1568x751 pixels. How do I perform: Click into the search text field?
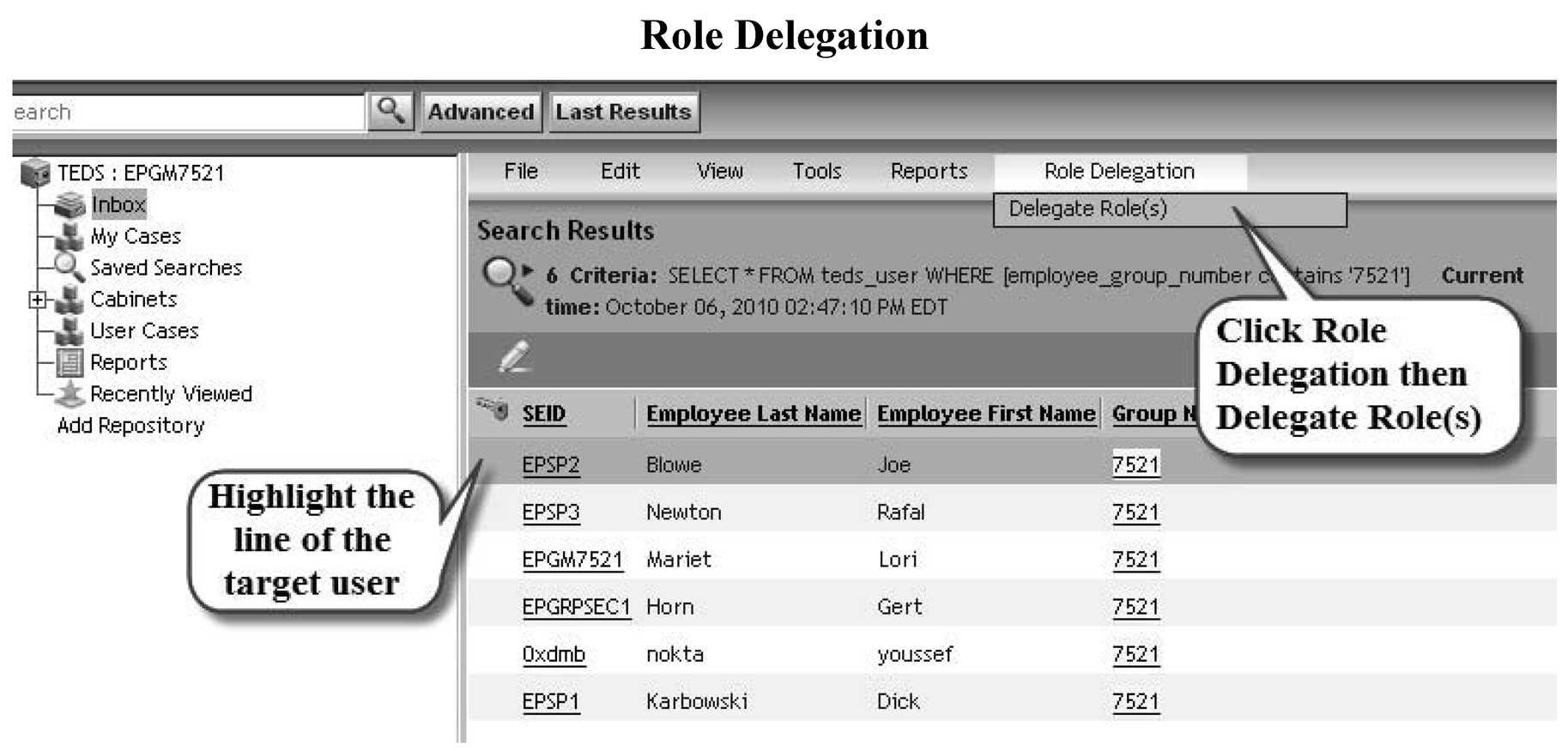click(189, 112)
